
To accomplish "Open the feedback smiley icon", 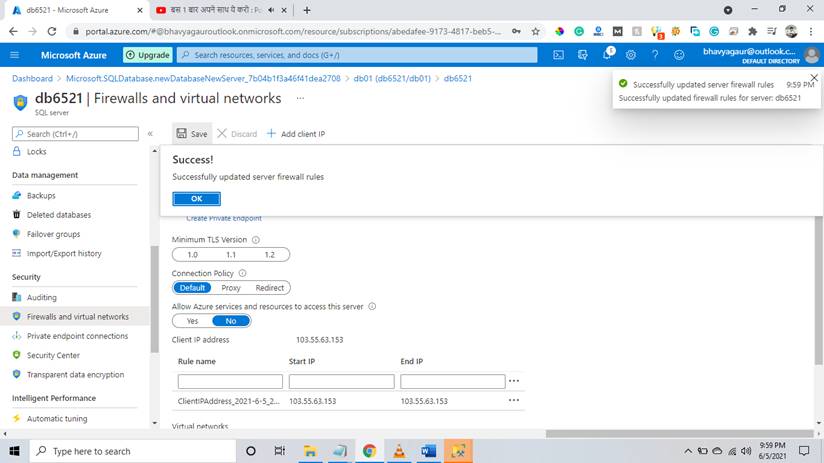I will coord(679,55).
